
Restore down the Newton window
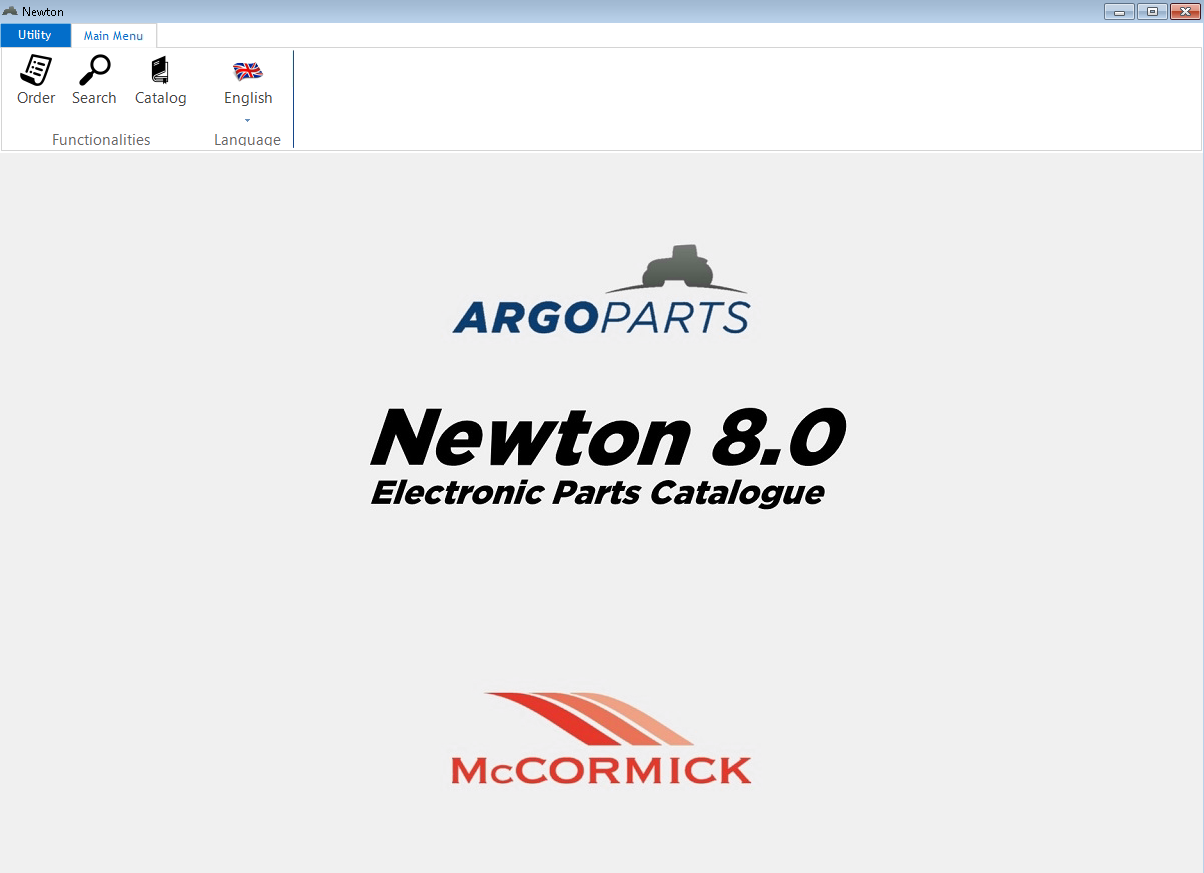tap(1152, 11)
